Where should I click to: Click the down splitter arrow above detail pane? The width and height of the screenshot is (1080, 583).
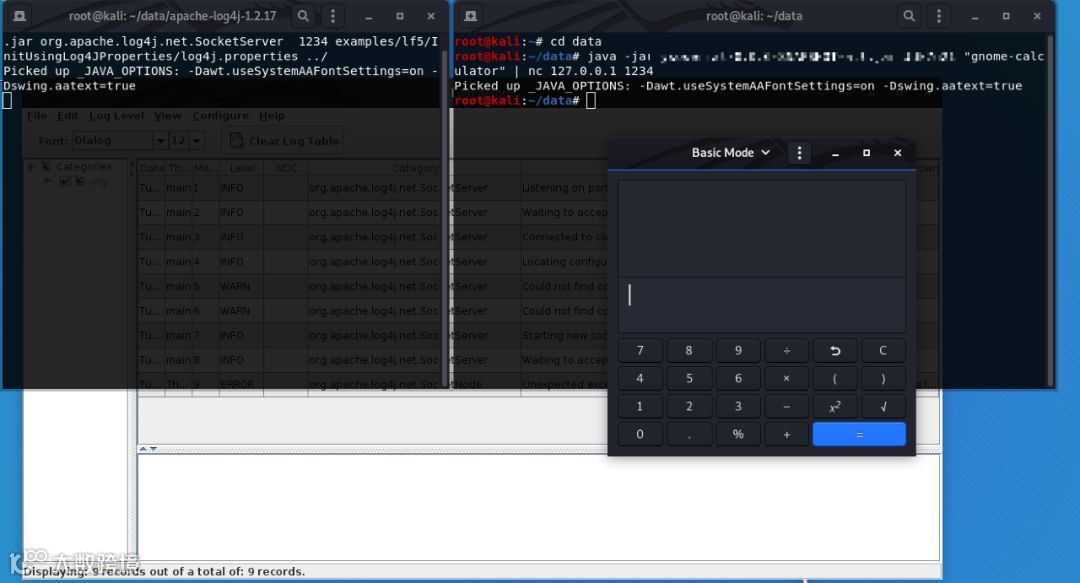click(153, 449)
